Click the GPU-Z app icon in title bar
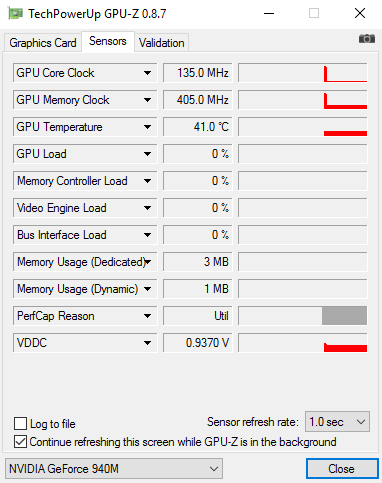 click(15, 14)
